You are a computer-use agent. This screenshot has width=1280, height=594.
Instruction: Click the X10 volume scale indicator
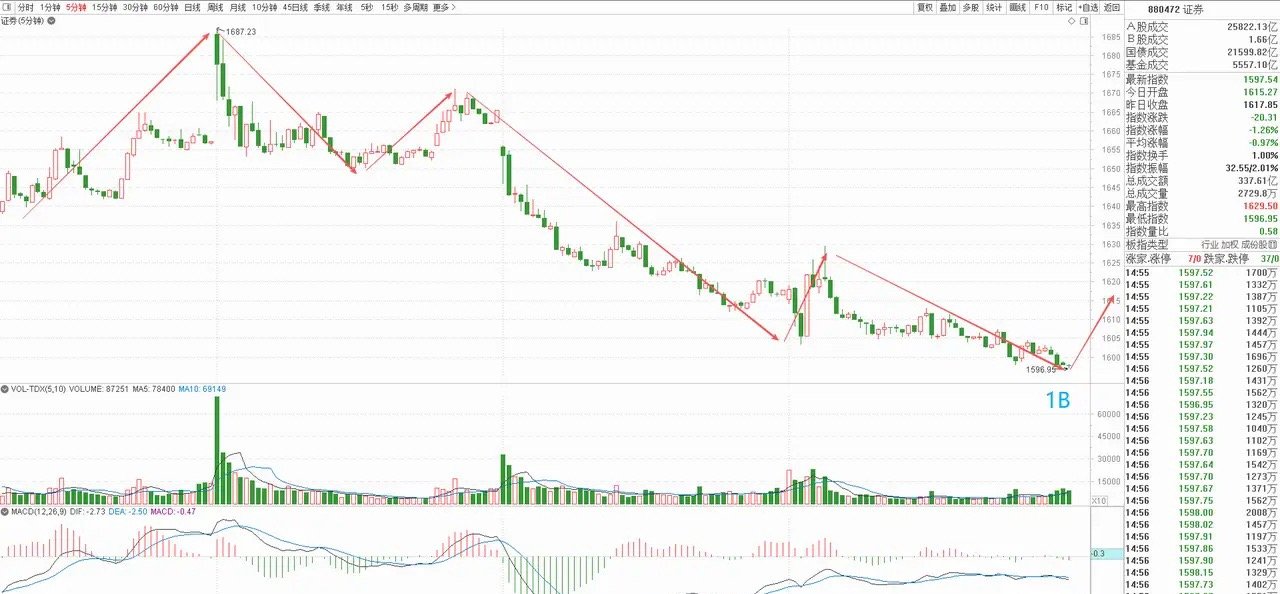[x=1099, y=500]
